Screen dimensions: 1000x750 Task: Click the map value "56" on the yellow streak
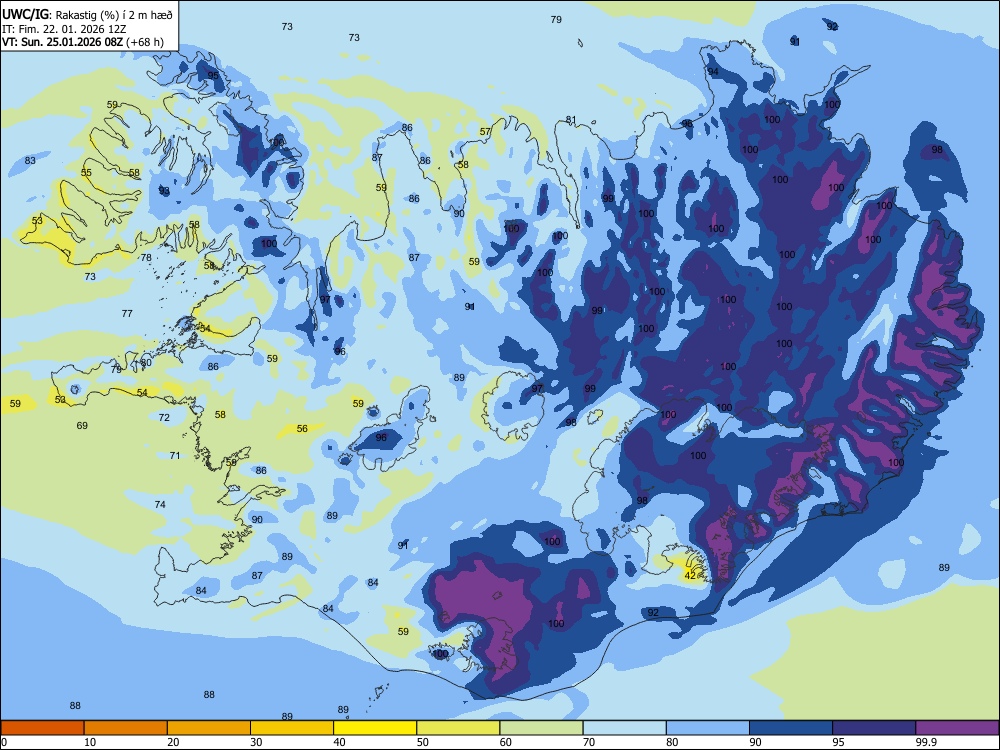click(x=302, y=429)
